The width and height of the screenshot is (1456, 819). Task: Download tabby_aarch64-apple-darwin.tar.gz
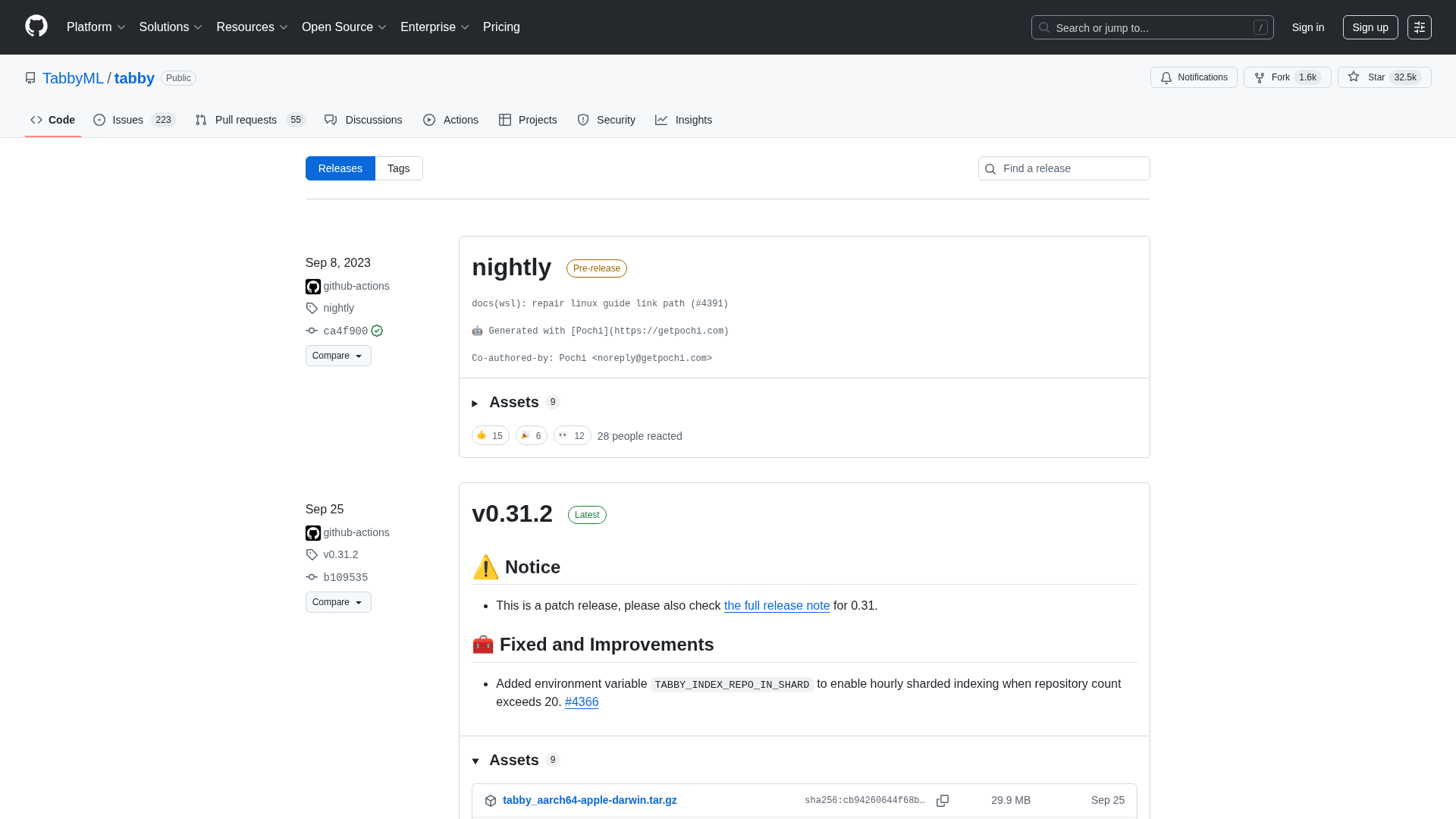coord(589,800)
